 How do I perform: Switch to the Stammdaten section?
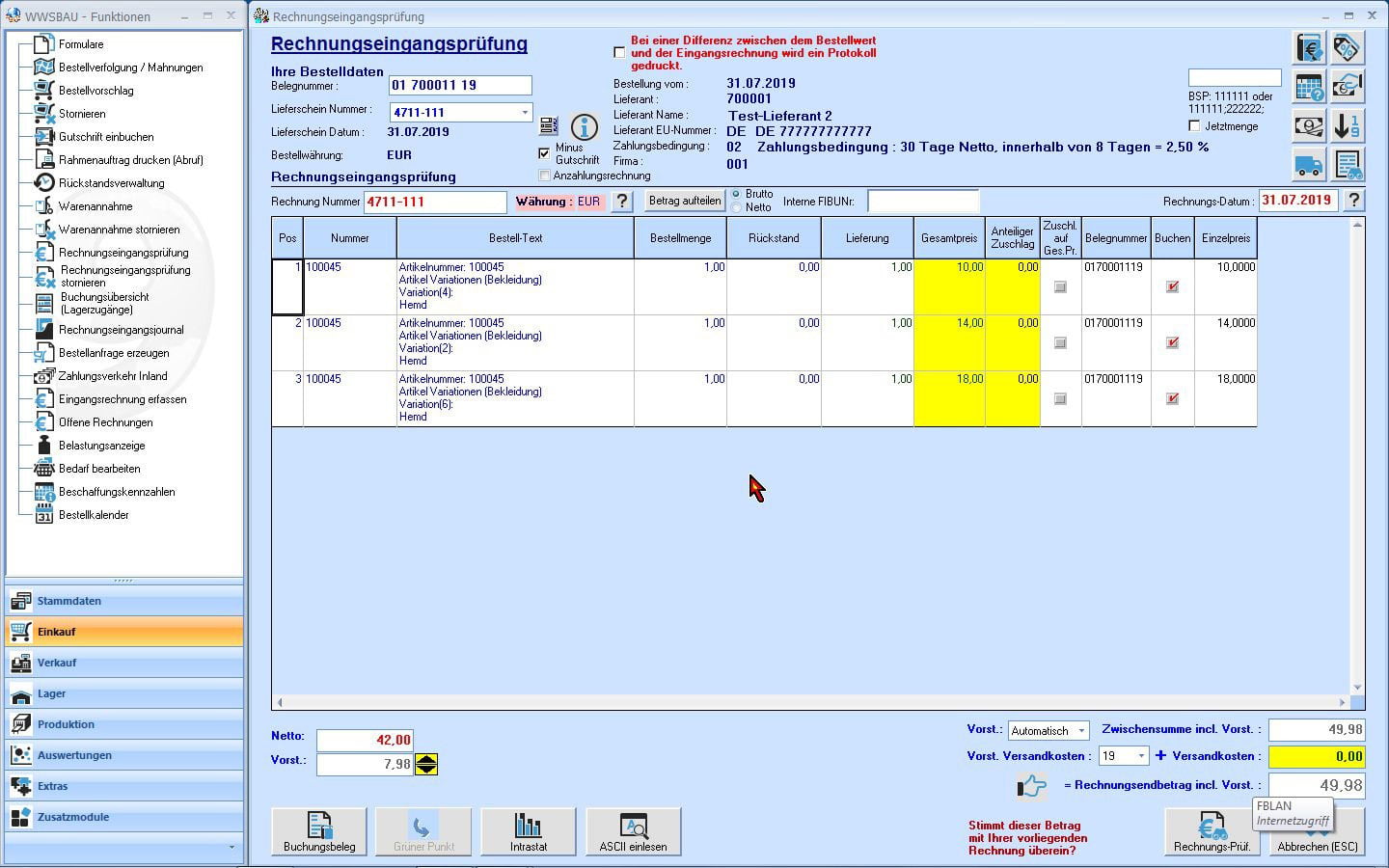pyautogui.click(x=124, y=601)
